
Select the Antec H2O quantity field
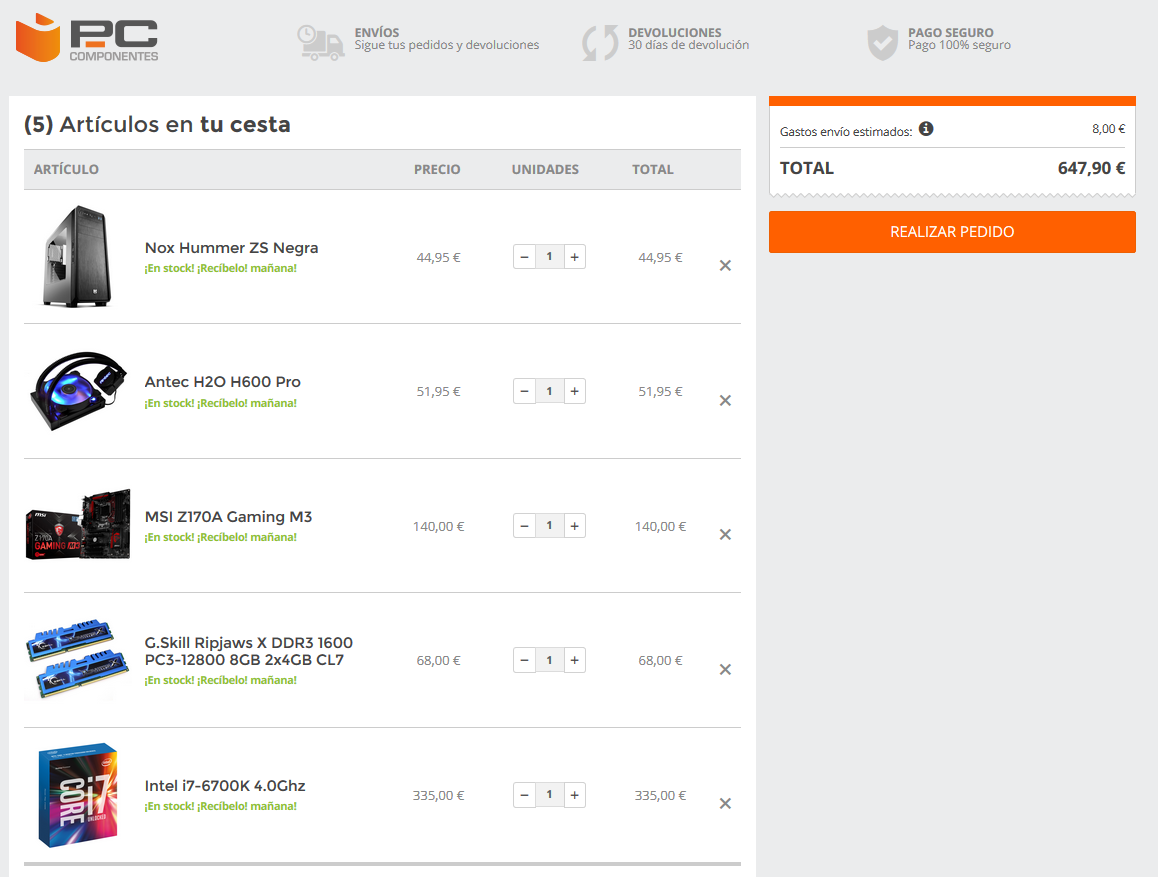click(x=549, y=391)
